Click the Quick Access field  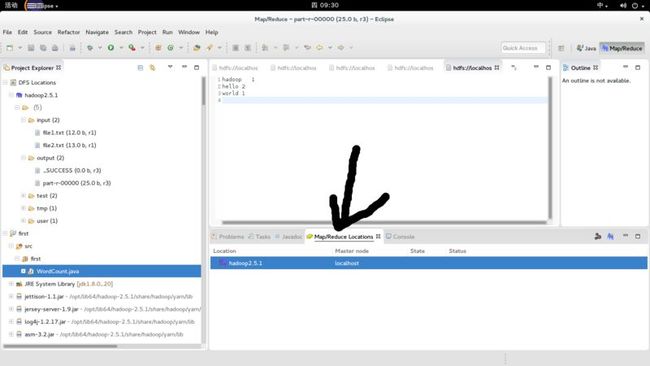(x=523, y=48)
